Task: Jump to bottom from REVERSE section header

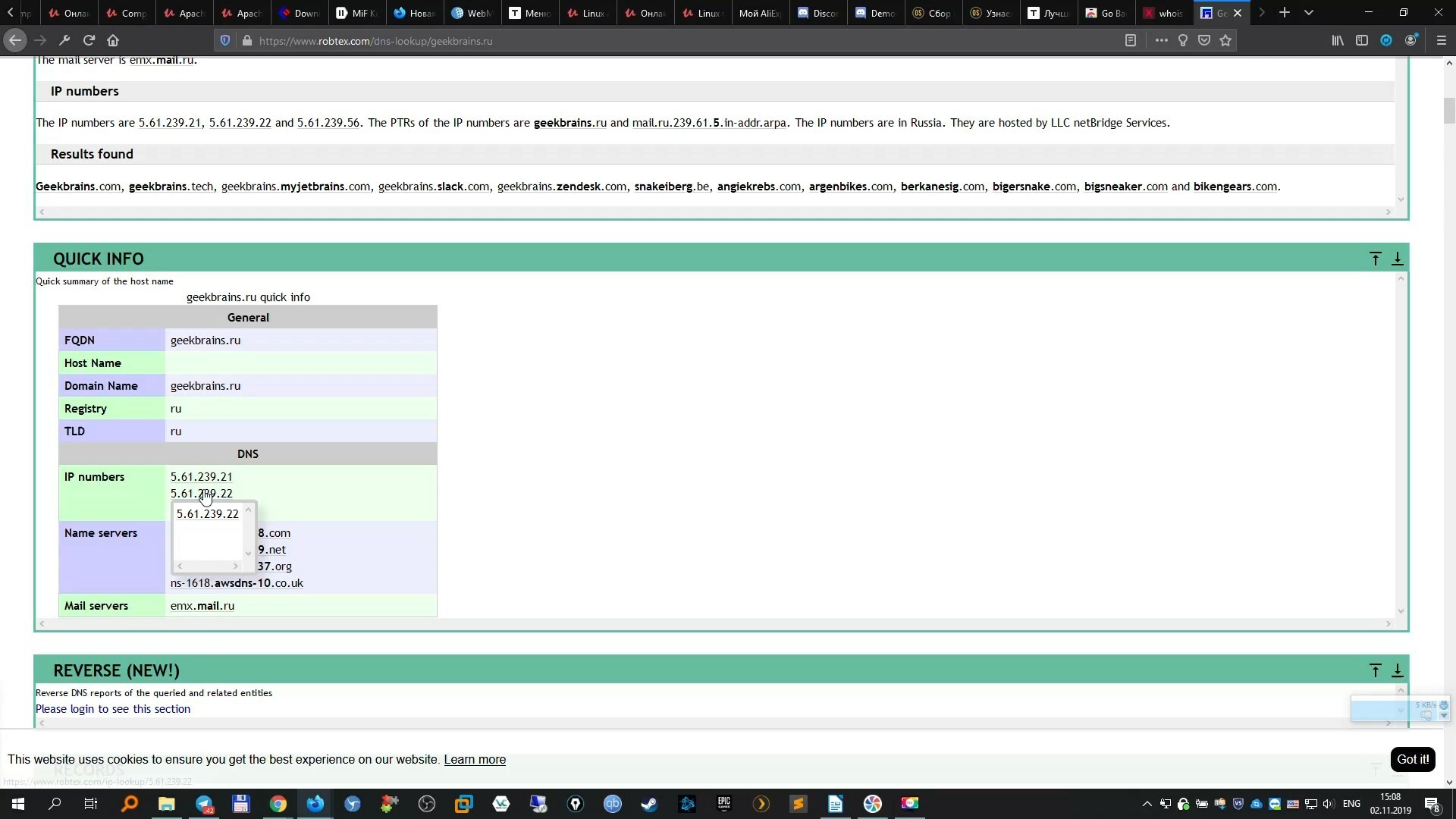Action: [x=1397, y=670]
